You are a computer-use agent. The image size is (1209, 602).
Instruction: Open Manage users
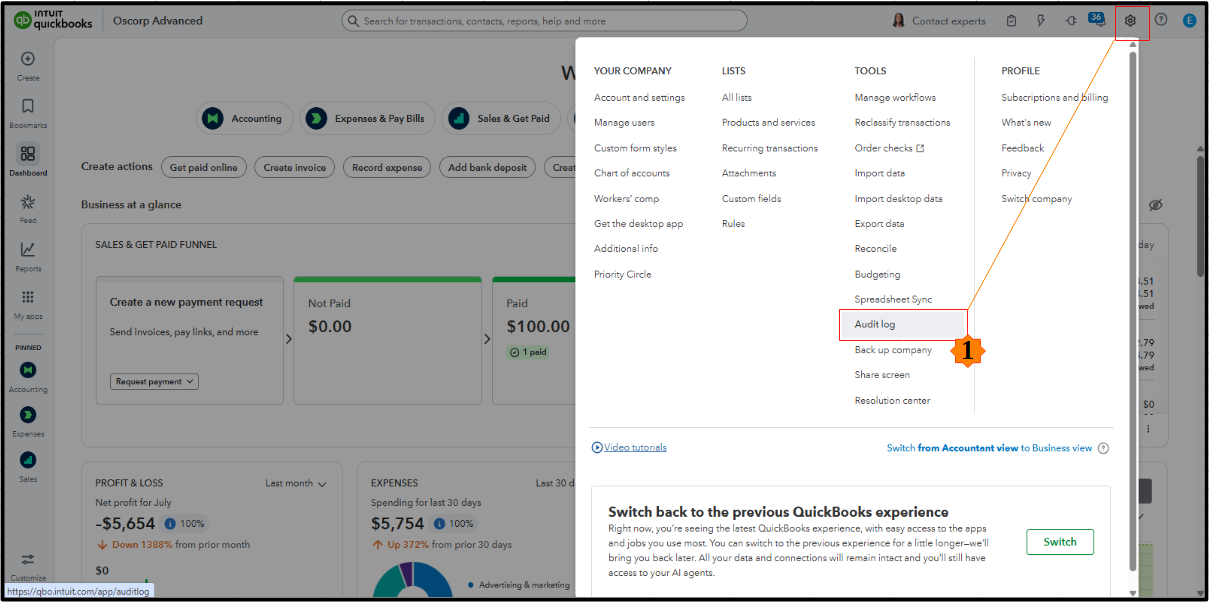(624, 122)
